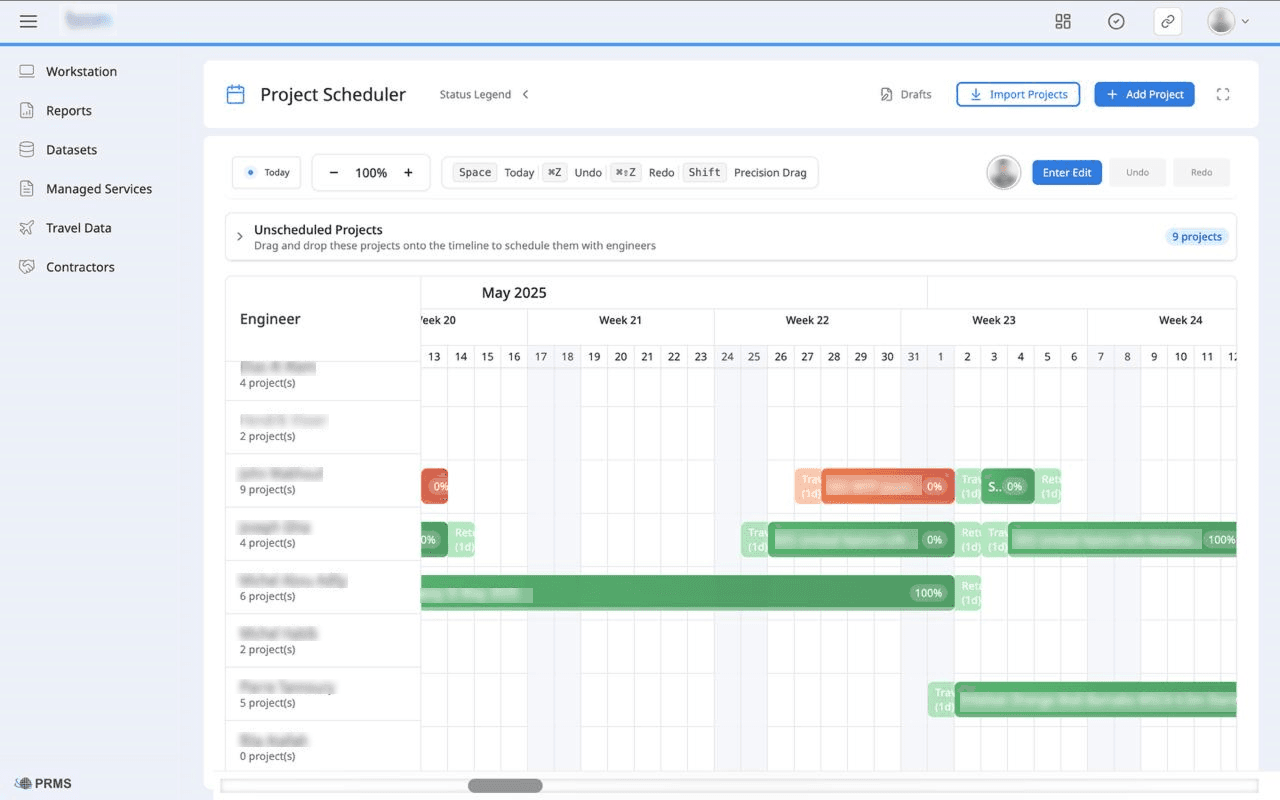
Task: Collapse the Status Legend chevron
Action: tap(526, 94)
